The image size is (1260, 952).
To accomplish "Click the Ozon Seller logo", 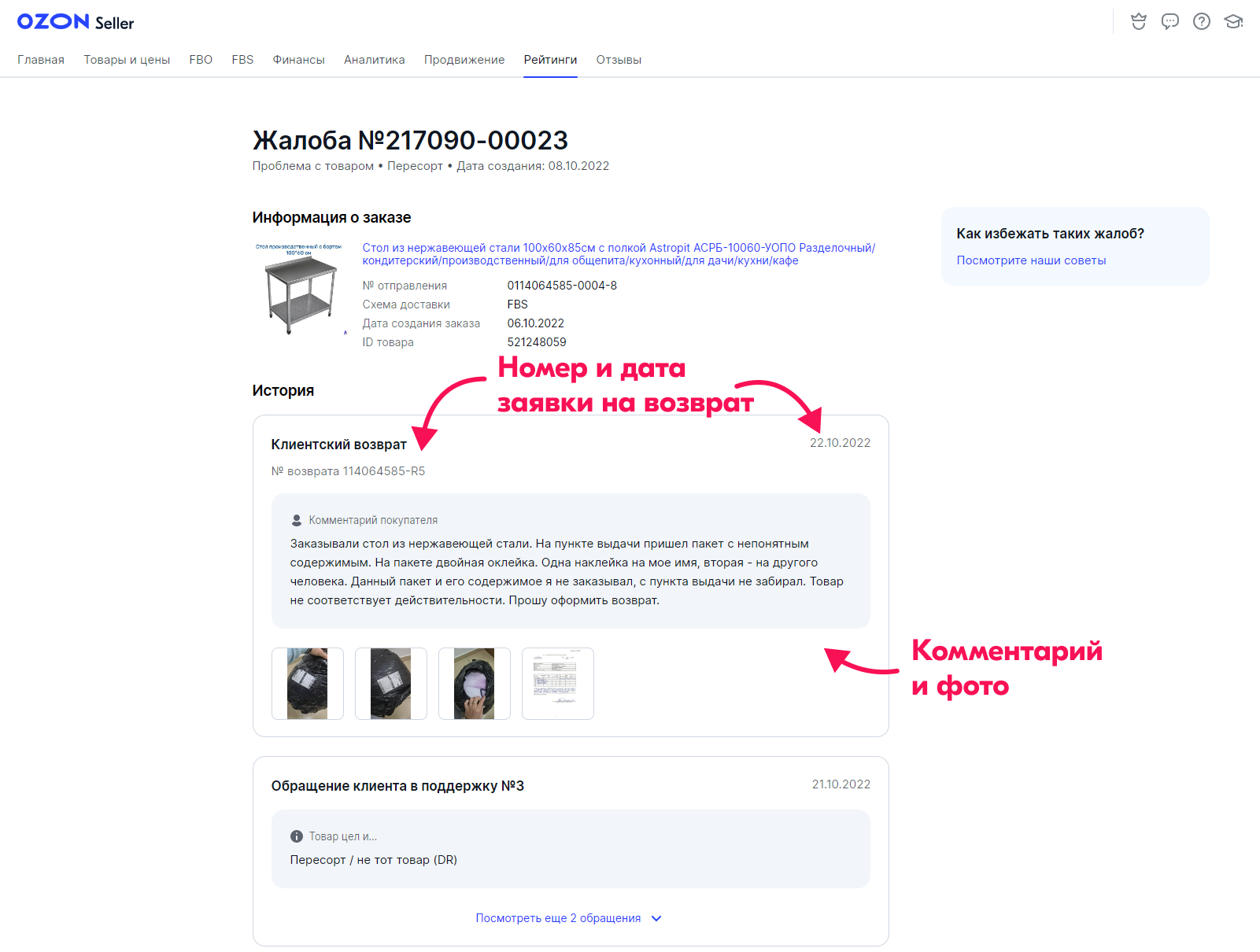I will click(76, 22).
